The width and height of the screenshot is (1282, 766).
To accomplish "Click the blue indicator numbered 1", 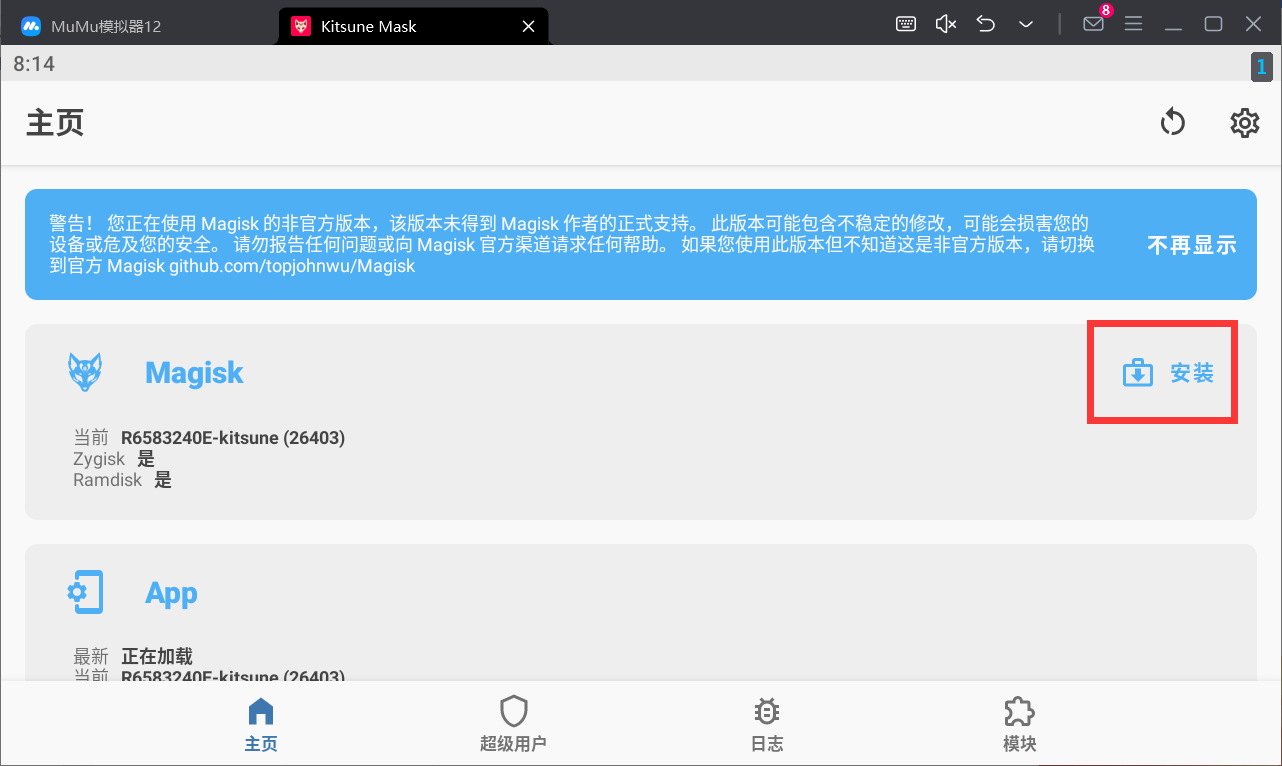I will point(1261,67).
